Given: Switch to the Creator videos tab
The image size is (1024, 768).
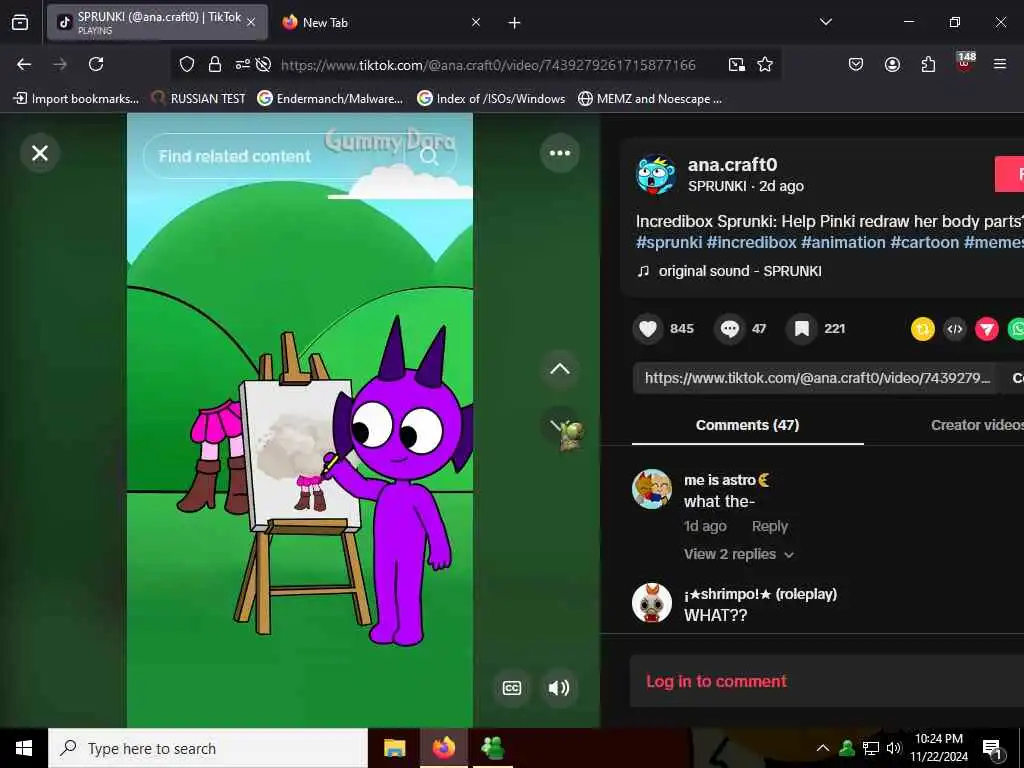Looking at the screenshot, I should (x=978, y=425).
